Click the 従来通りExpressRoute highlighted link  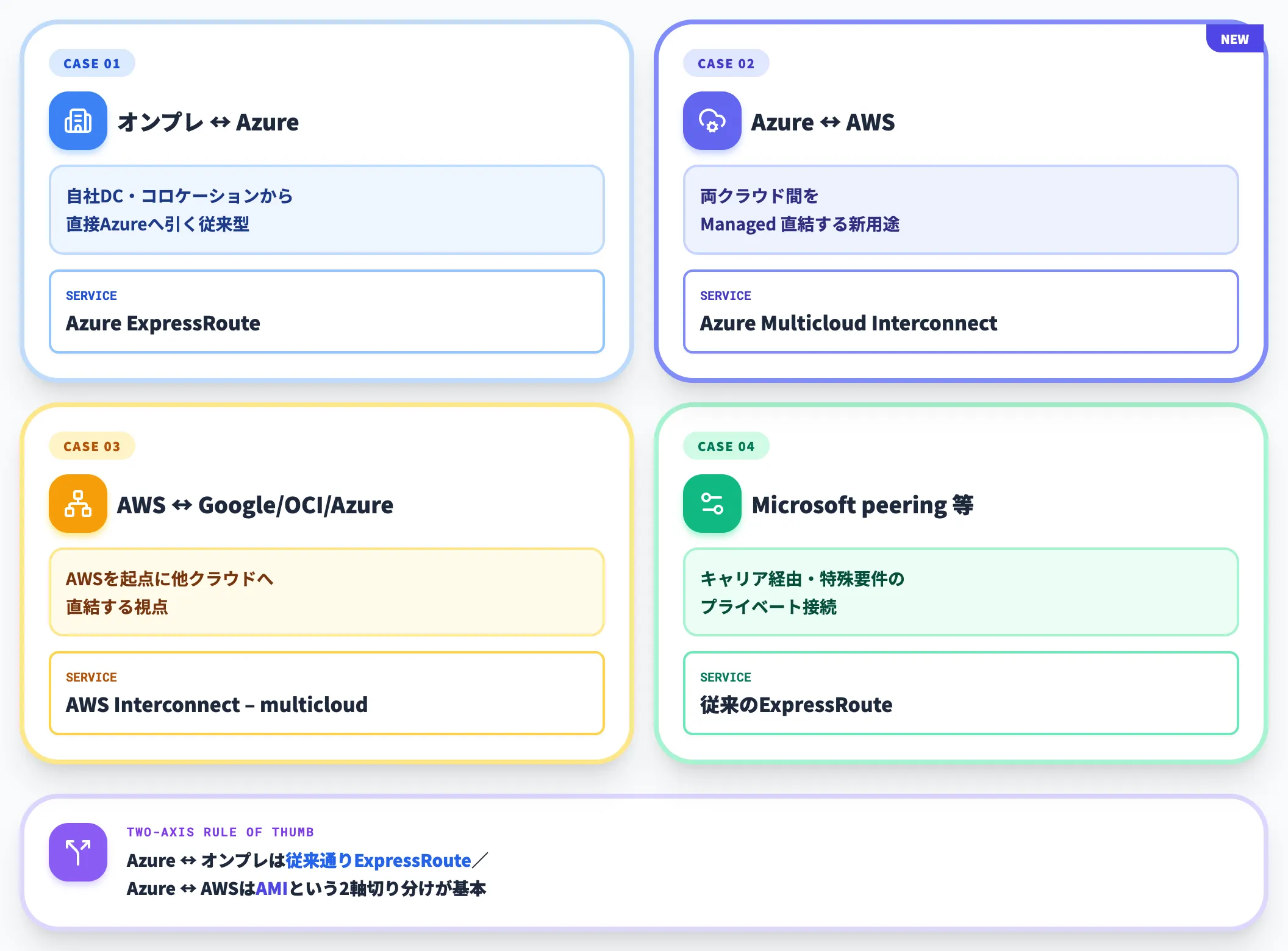pyautogui.click(x=378, y=860)
